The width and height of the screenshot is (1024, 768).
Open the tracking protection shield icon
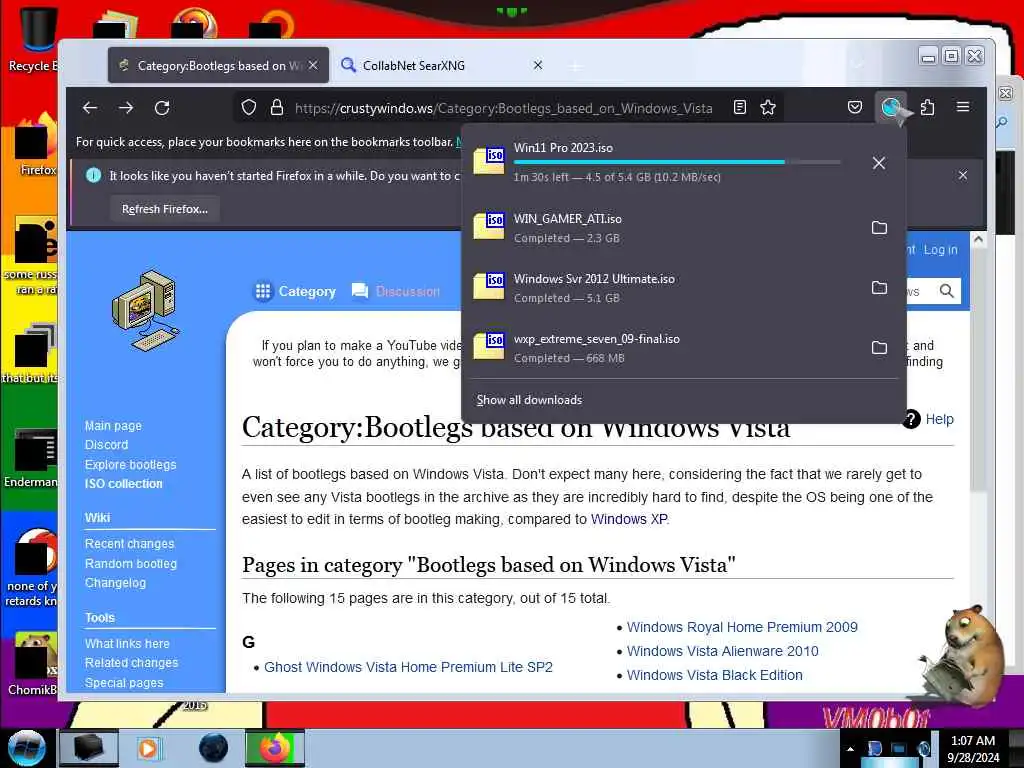(249, 108)
